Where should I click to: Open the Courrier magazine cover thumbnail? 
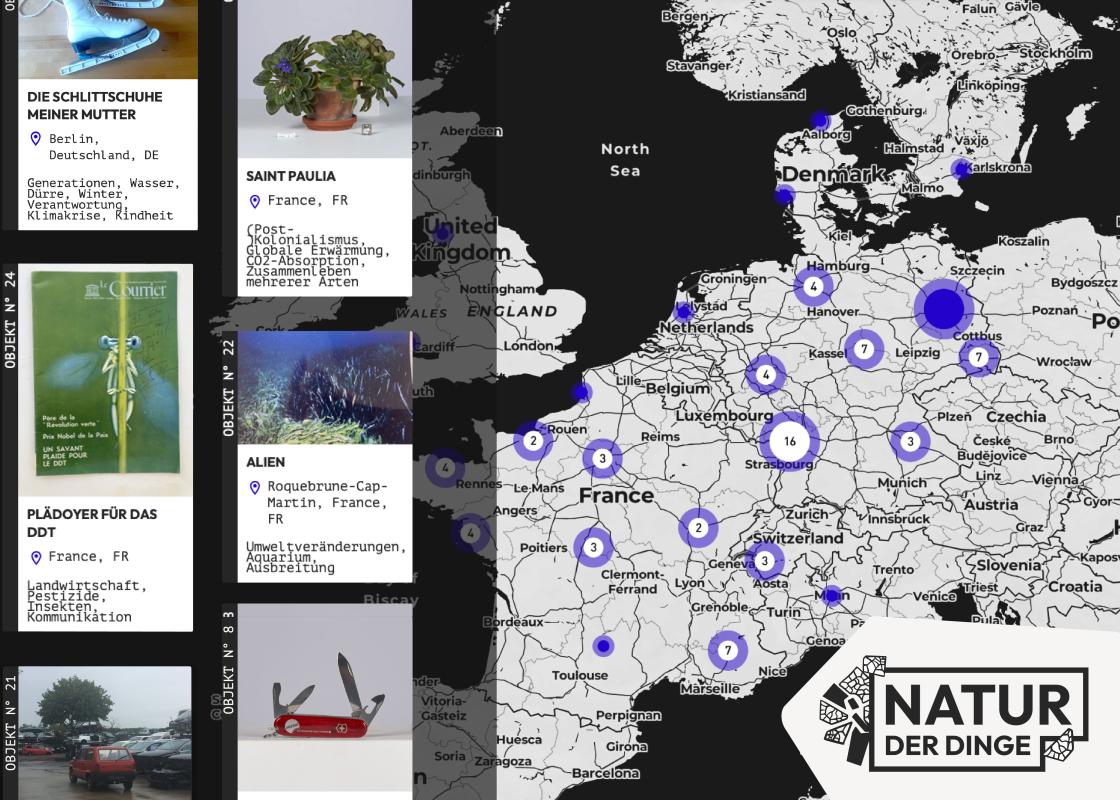pos(105,380)
